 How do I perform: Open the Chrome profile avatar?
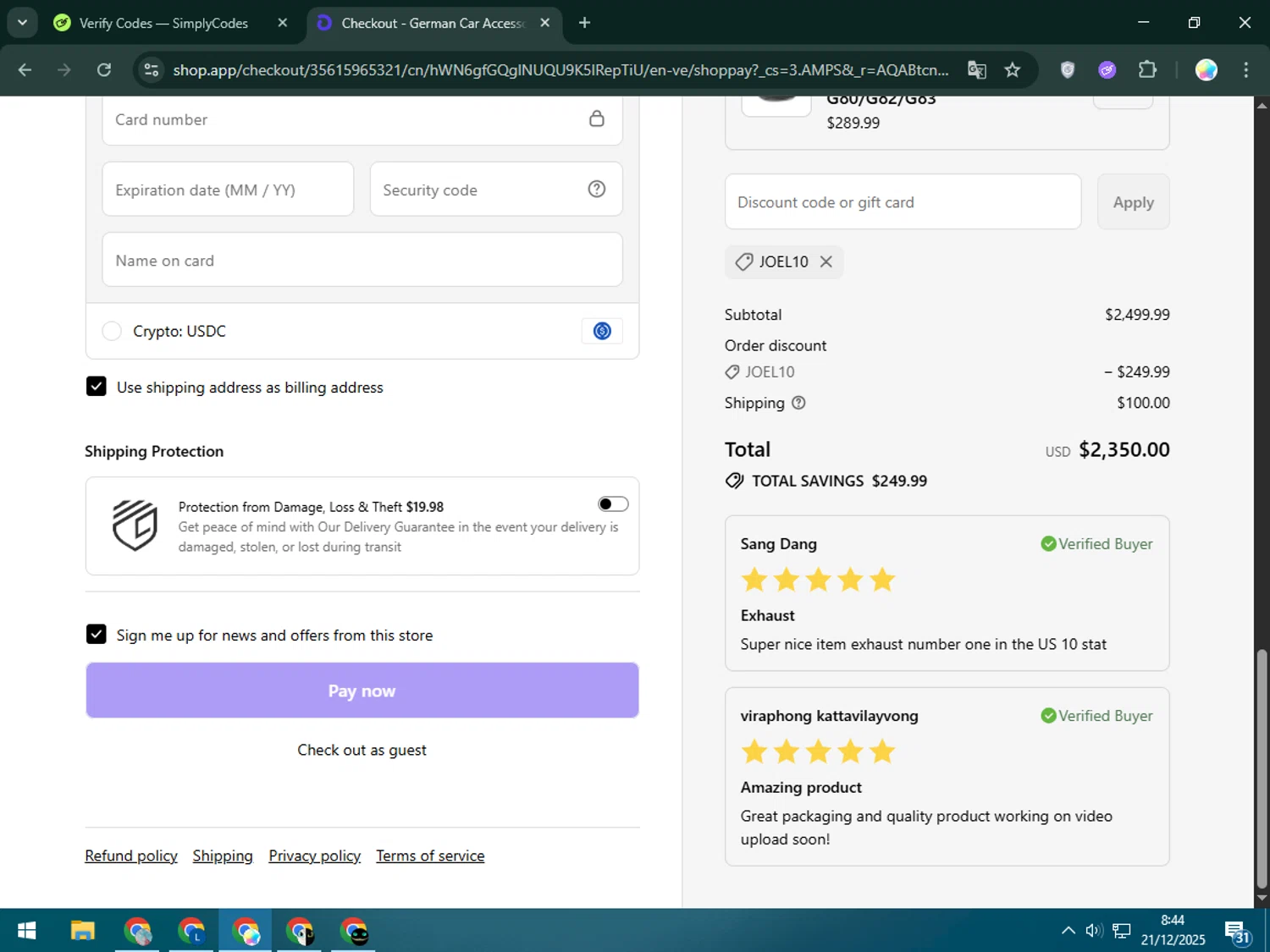(1206, 69)
